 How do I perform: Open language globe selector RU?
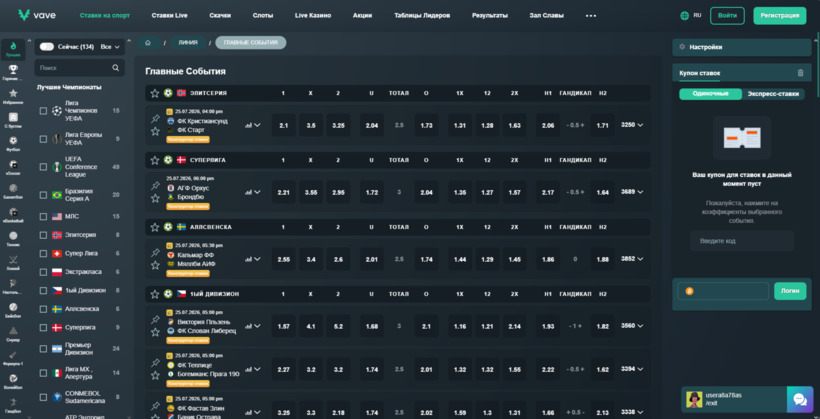click(690, 16)
